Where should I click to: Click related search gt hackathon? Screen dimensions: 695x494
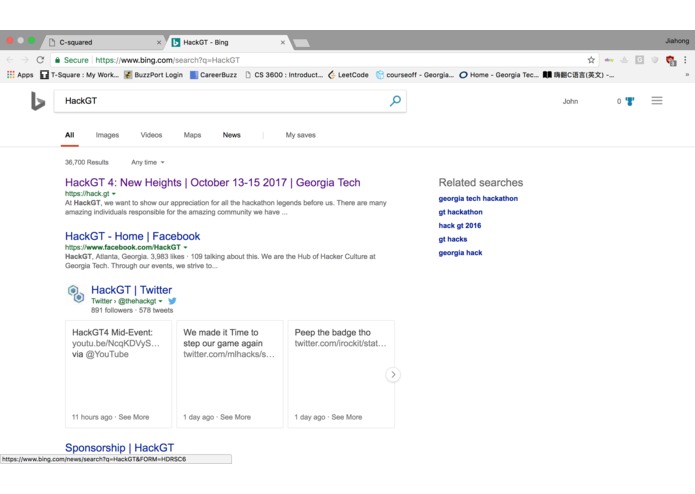click(460, 212)
